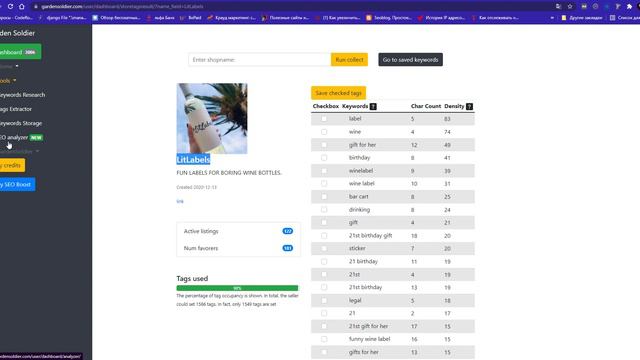Tick the checkbox for keyword label
640x360 pixels.
[324, 119]
